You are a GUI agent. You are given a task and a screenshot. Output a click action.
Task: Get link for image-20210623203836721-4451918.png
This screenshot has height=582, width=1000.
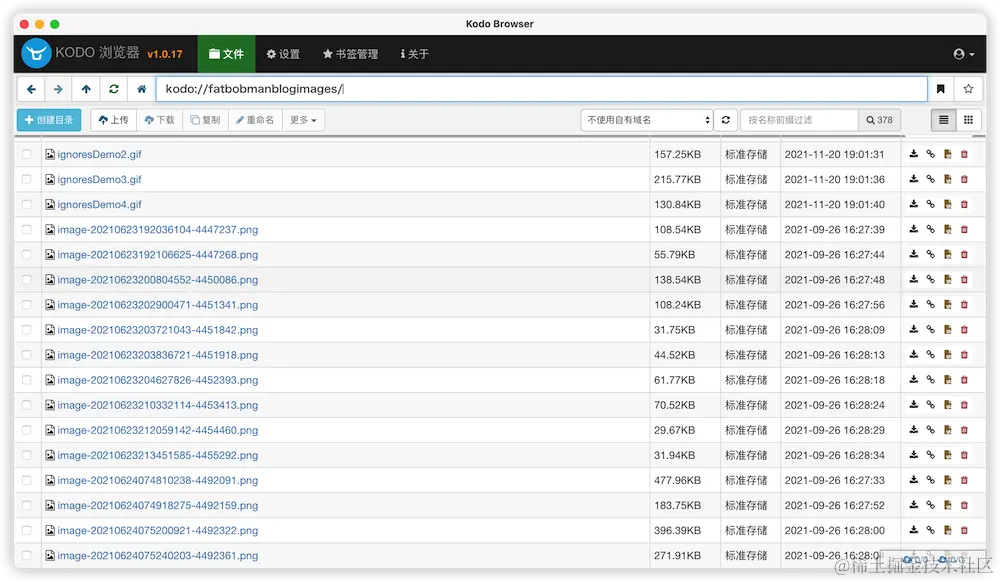(x=930, y=354)
